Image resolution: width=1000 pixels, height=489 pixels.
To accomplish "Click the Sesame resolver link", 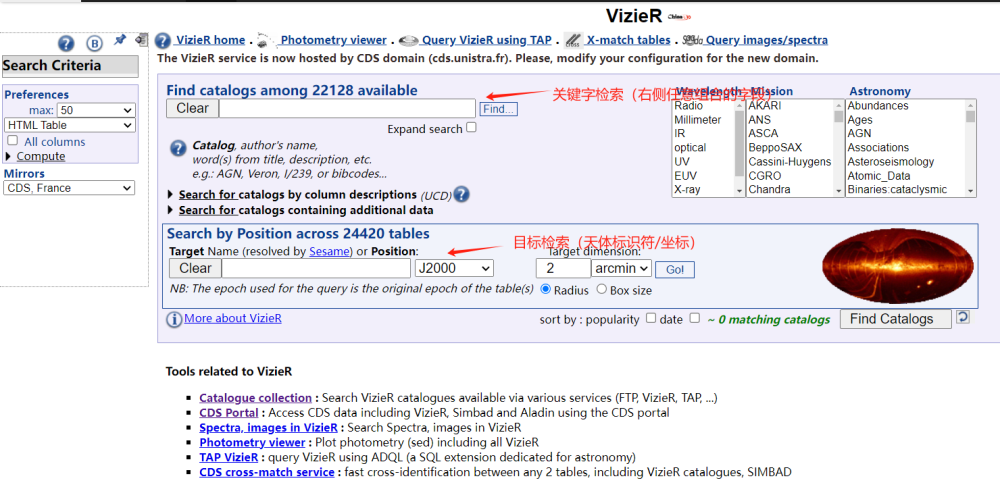I will click(x=330, y=251).
